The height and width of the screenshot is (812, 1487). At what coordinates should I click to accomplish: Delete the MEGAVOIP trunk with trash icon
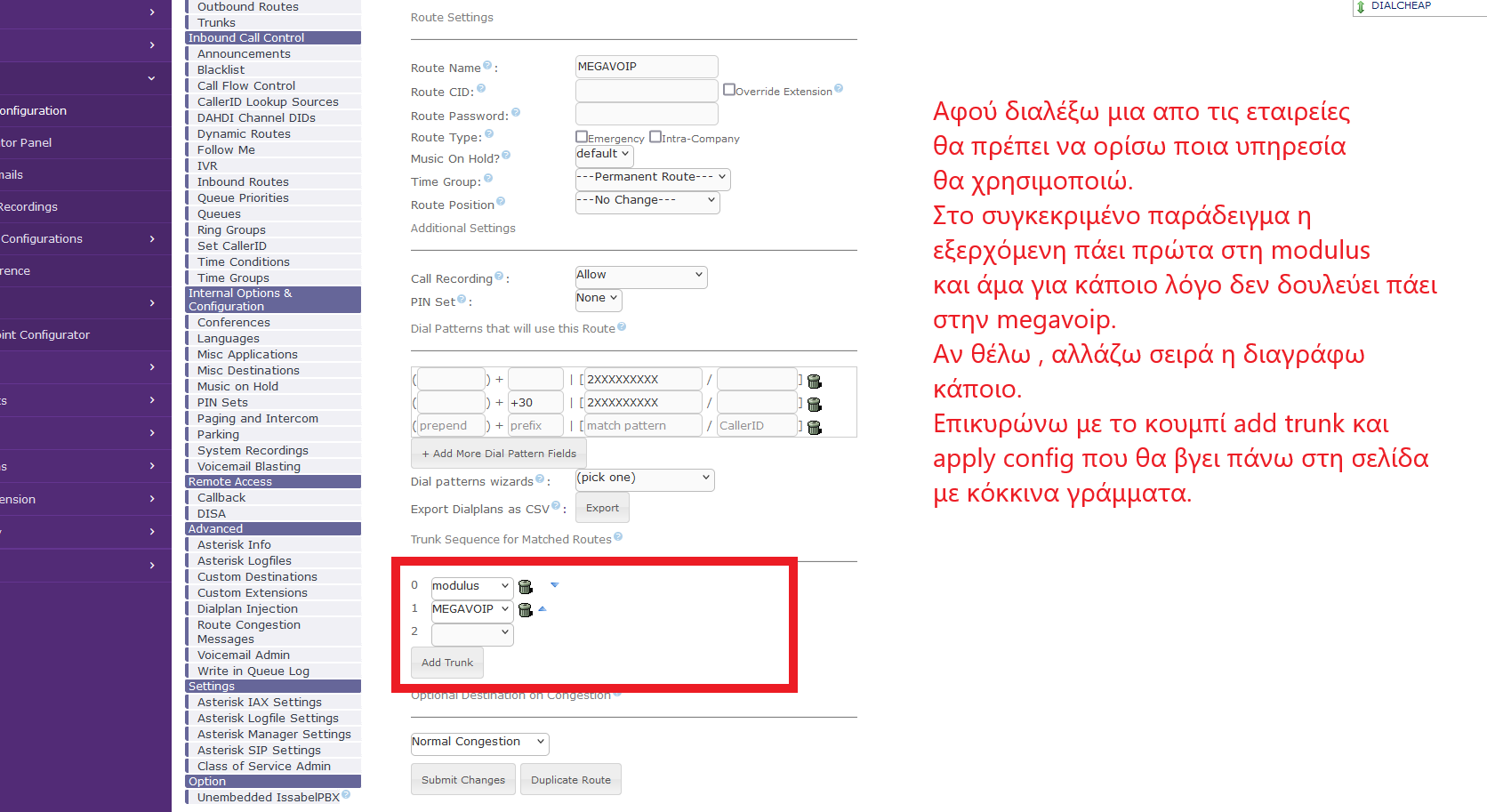point(526,610)
